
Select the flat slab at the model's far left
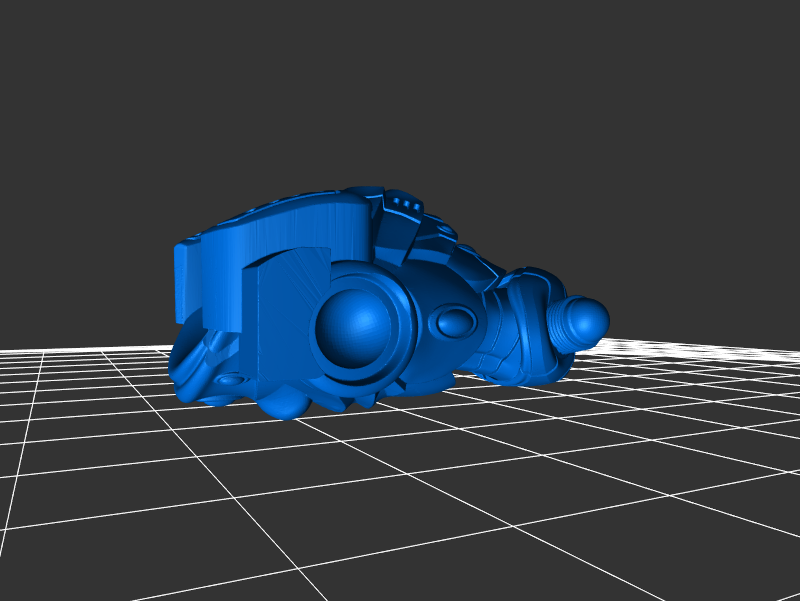tap(188, 280)
